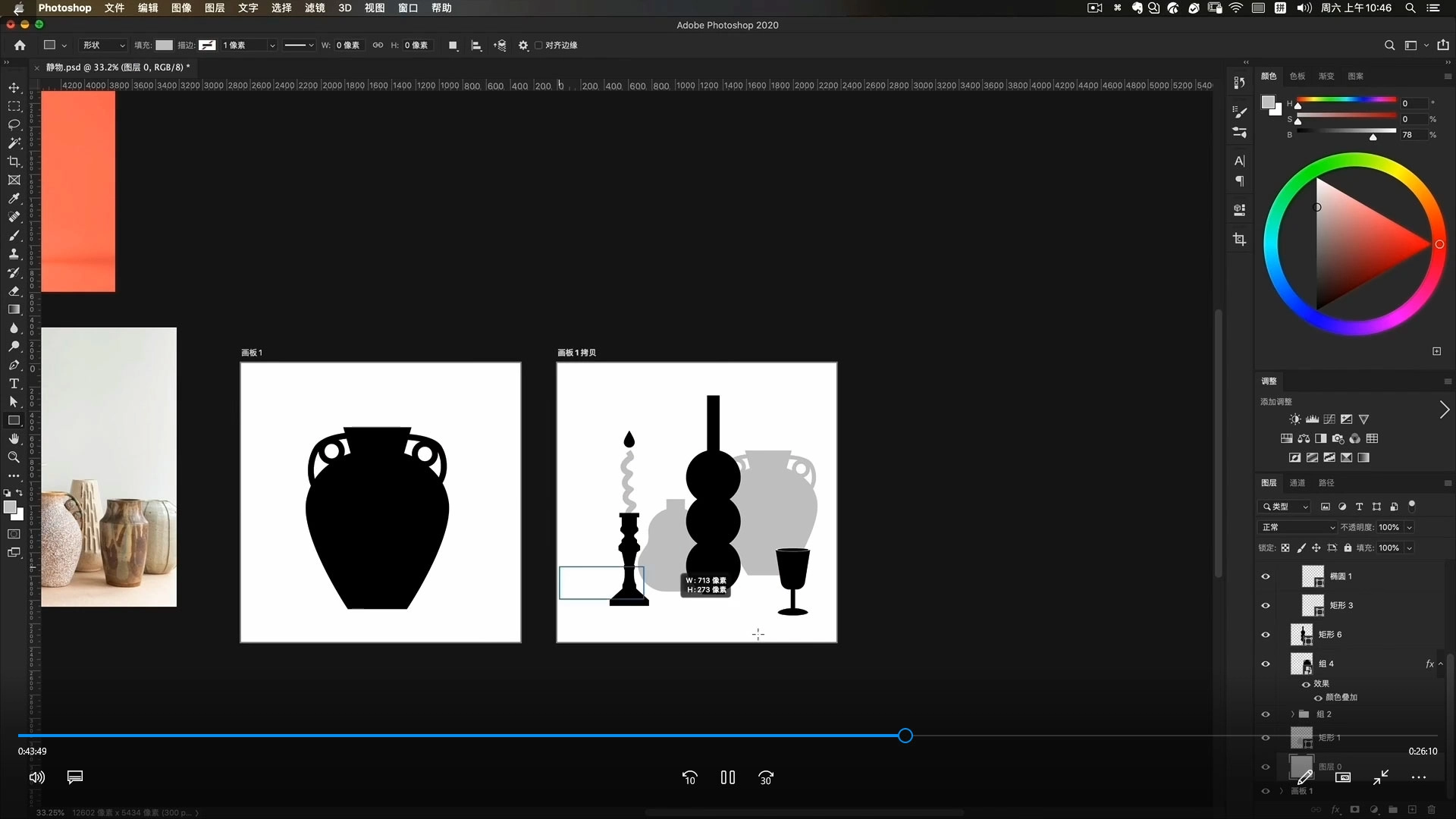Switch to the 通道 tab
Viewport: 1456px width, 819px height.
click(1298, 483)
